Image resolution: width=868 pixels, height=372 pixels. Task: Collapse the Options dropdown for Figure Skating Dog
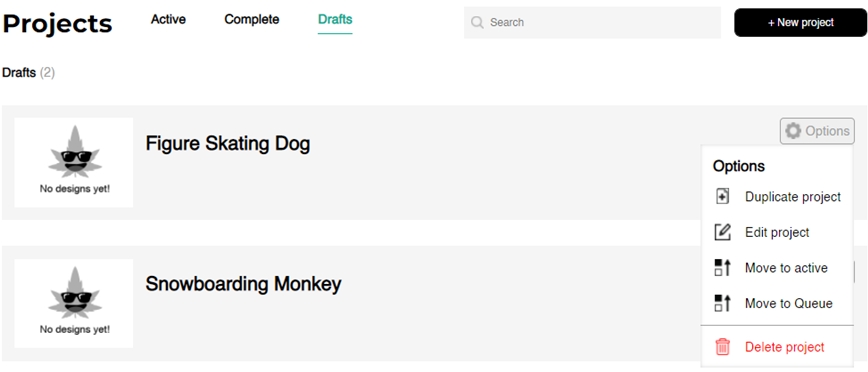[817, 131]
